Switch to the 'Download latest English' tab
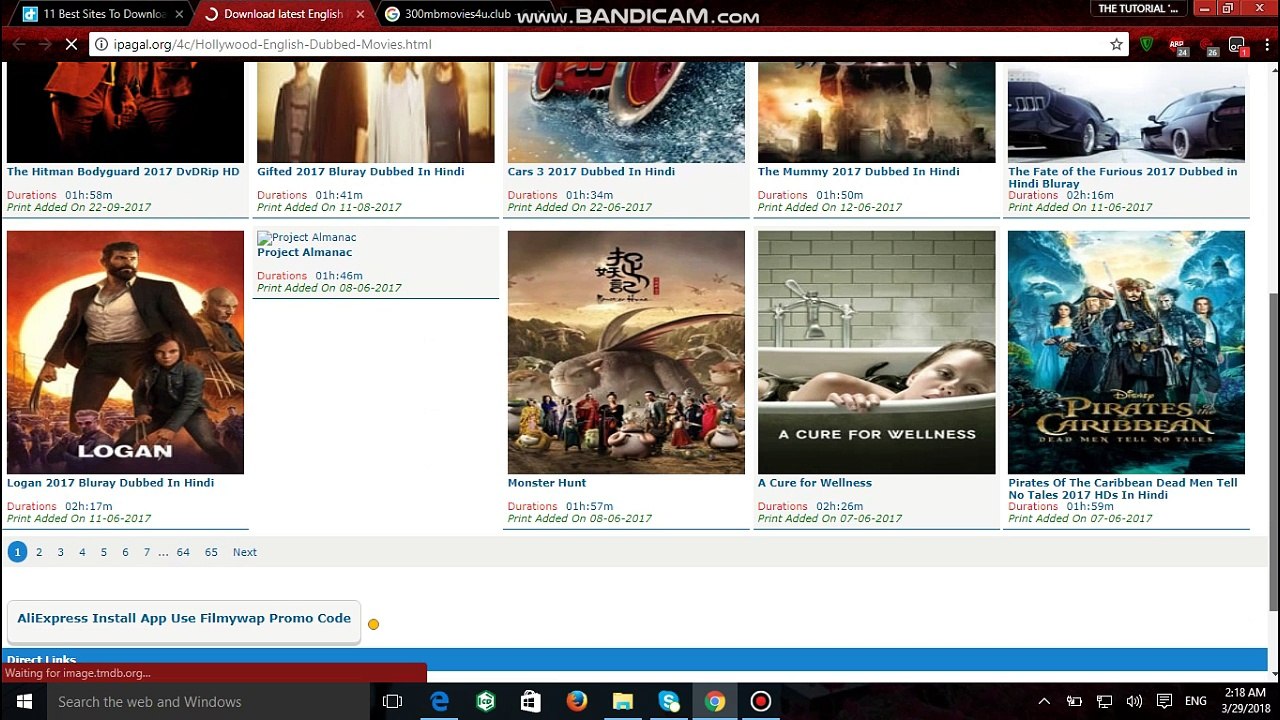The image size is (1280, 720). (x=282, y=14)
